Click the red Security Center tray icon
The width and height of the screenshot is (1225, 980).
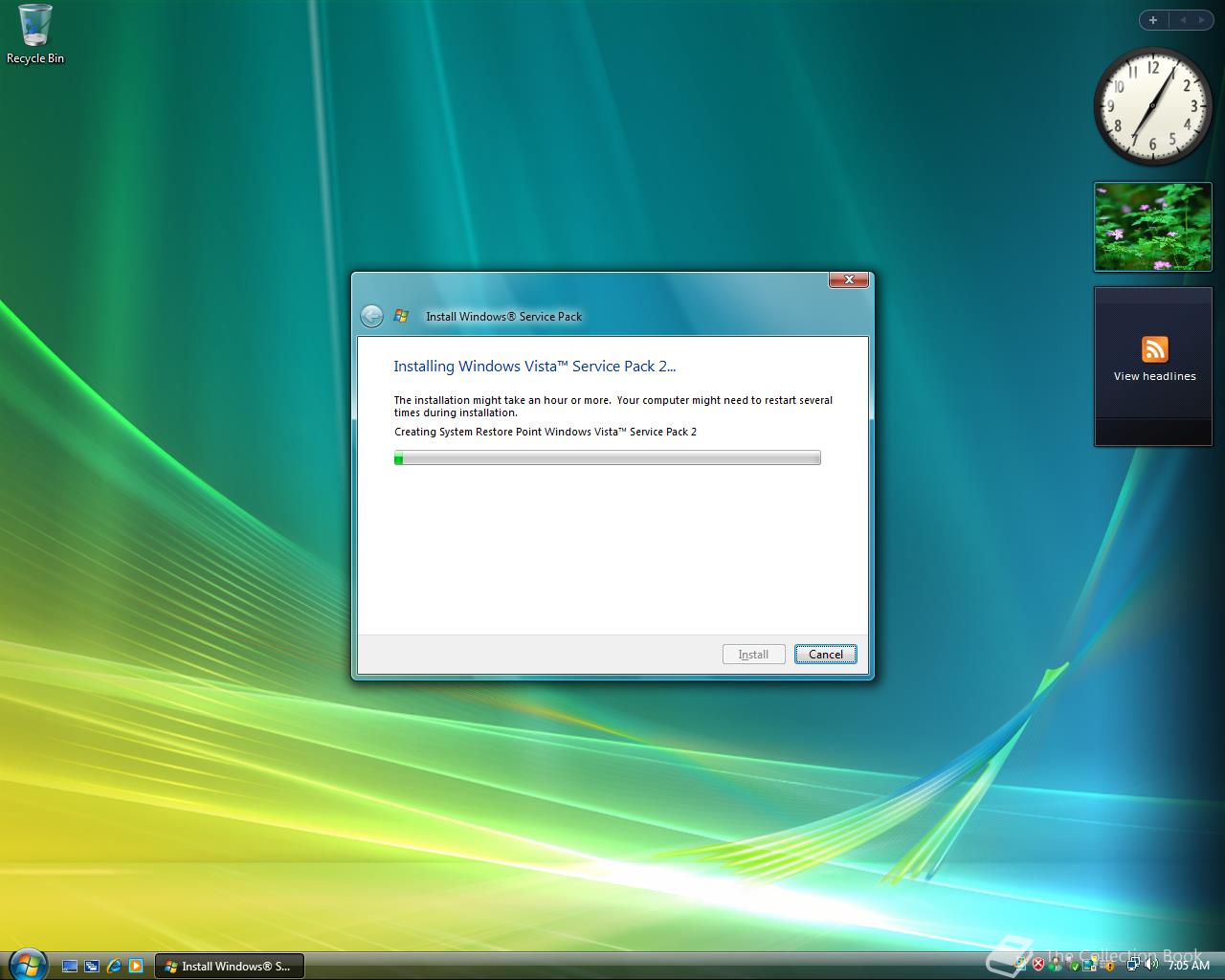pyautogui.click(x=1037, y=967)
